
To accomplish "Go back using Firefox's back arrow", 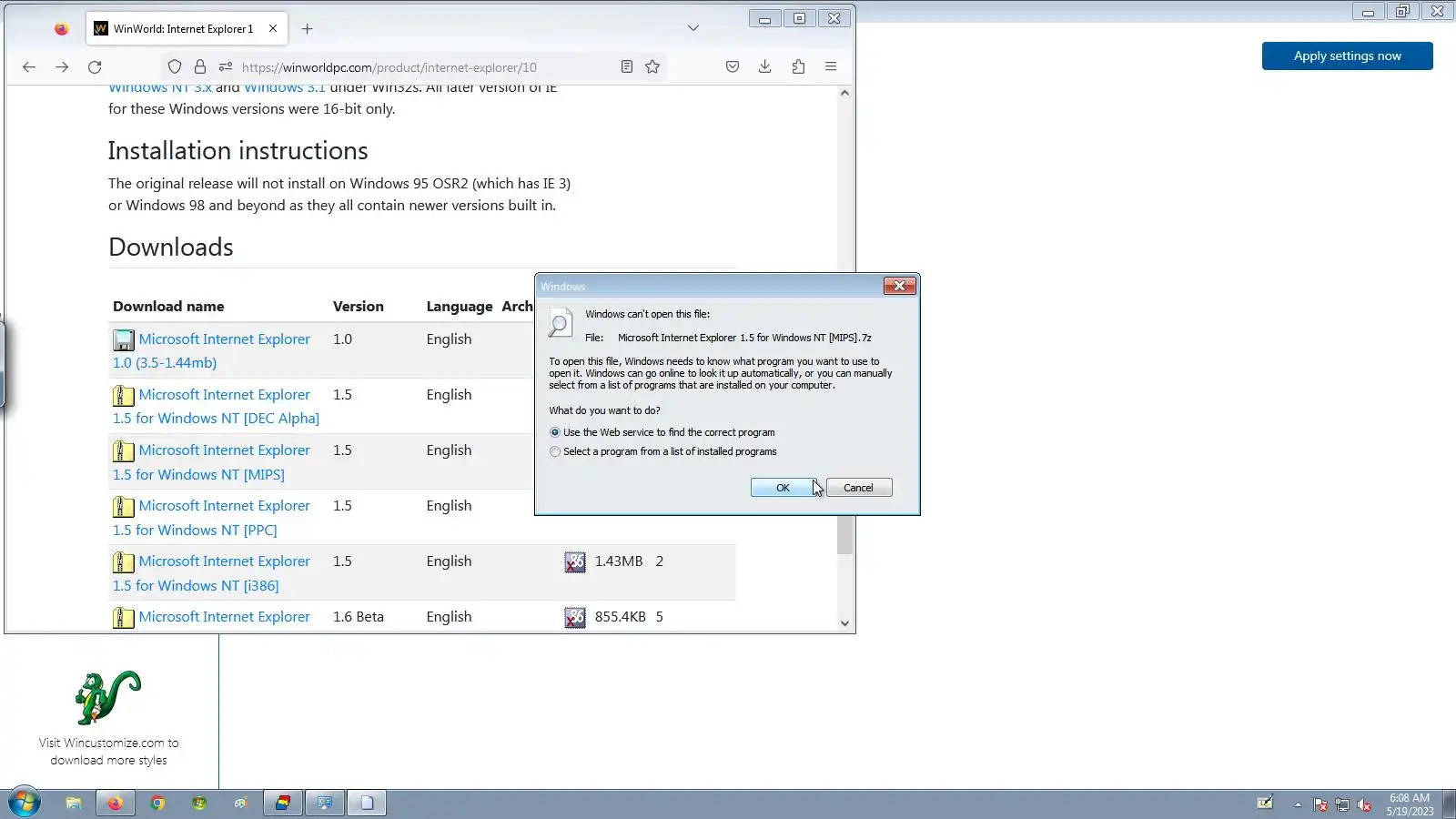I will click(x=29, y=66).
